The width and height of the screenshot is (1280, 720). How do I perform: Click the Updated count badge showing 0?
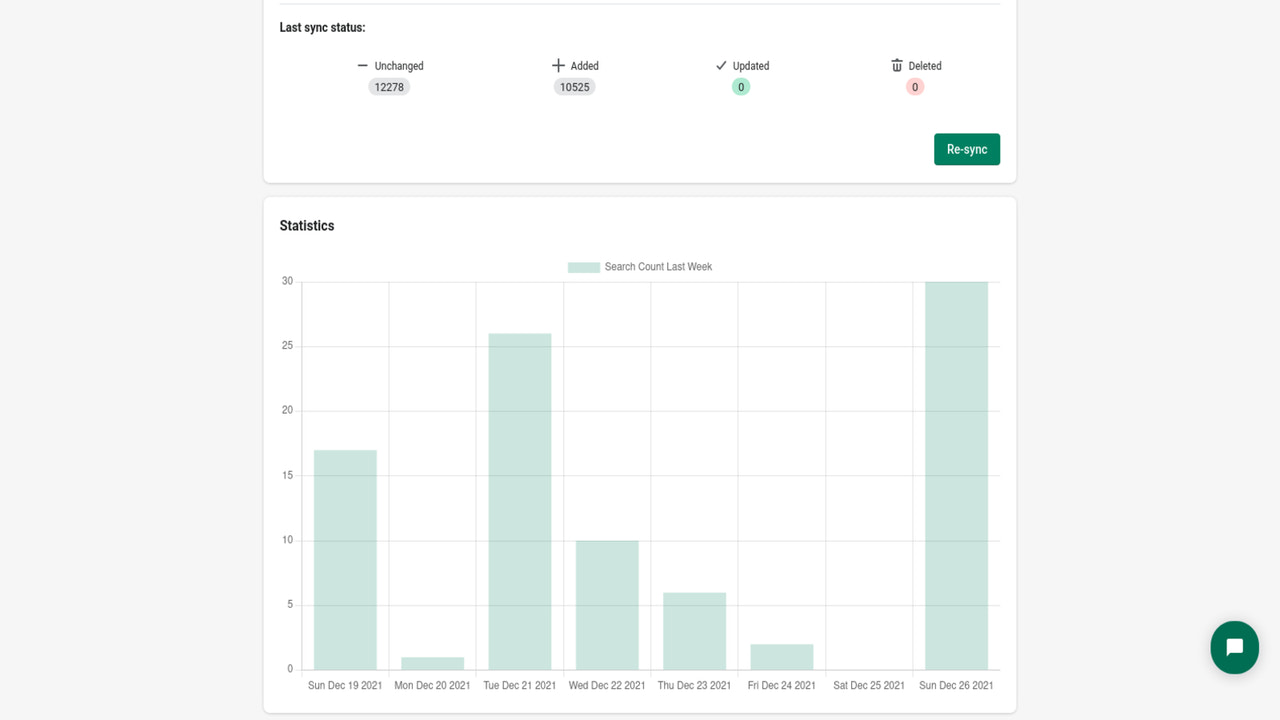(x=740, y=87)
